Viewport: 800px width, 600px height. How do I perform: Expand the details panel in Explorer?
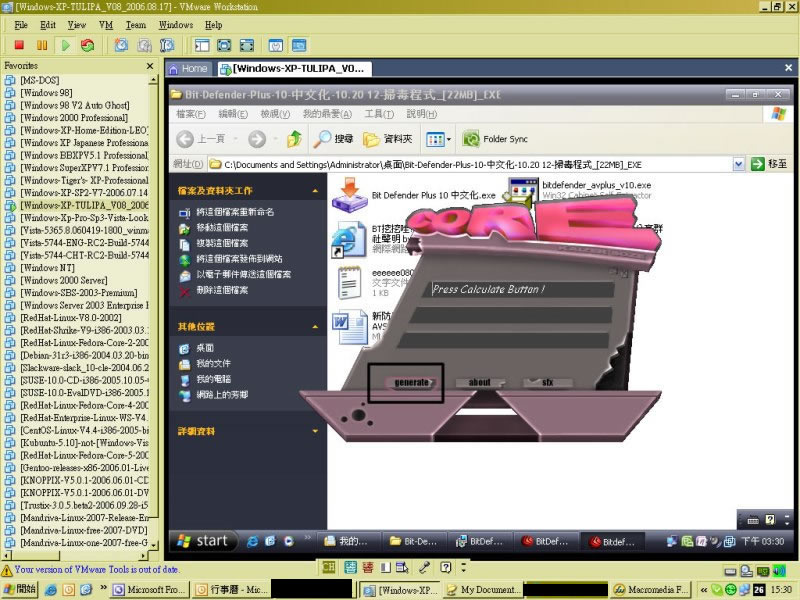pyautogui.click(x=315, y=431)
